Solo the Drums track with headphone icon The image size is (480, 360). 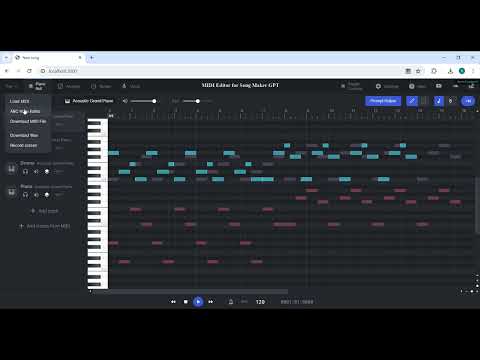pos(25,171)
